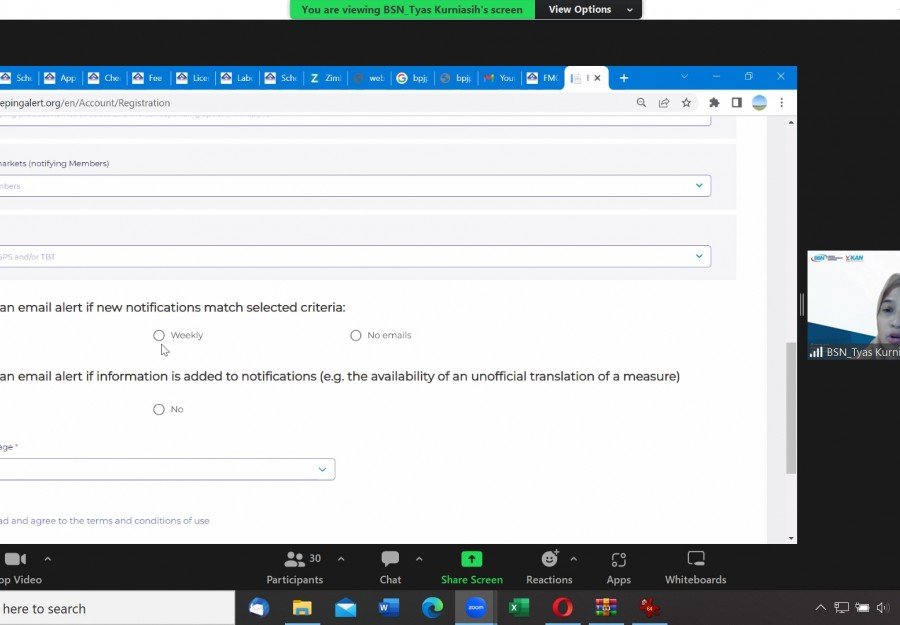Image resolution: width=900 pixels, height=625 pixels.
Task: Open the Zoom Participants panel
Action: 295,566
